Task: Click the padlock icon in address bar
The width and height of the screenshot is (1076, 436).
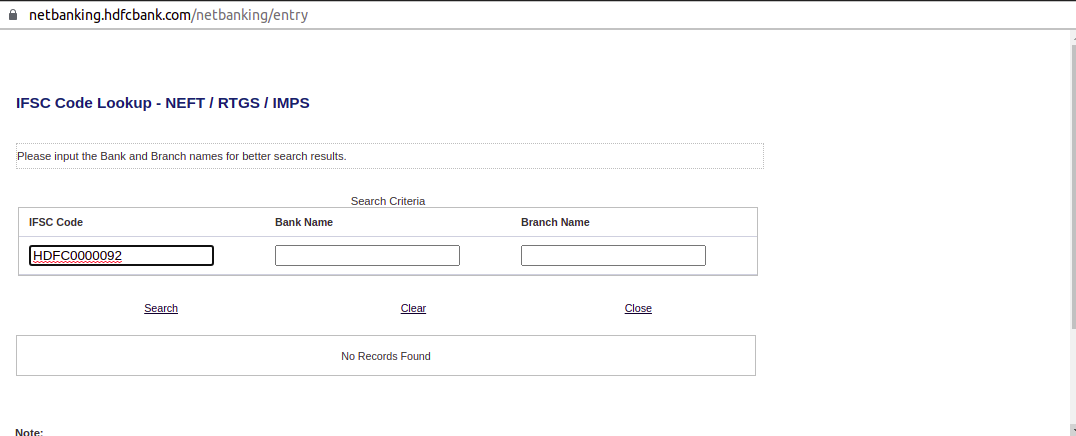Action: point(12,15)
